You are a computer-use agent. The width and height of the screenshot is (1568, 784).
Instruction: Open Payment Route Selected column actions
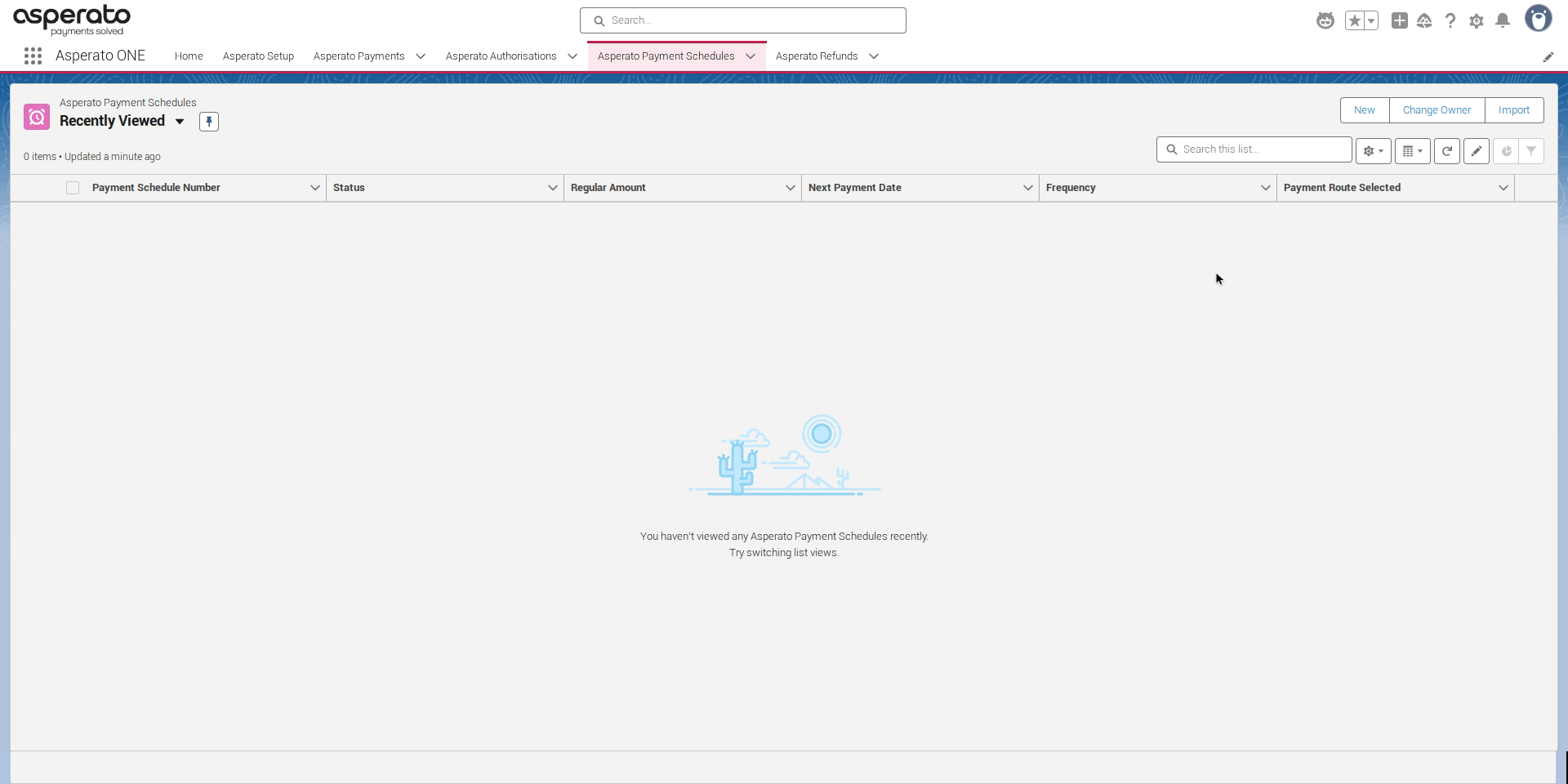point(1503,188)
